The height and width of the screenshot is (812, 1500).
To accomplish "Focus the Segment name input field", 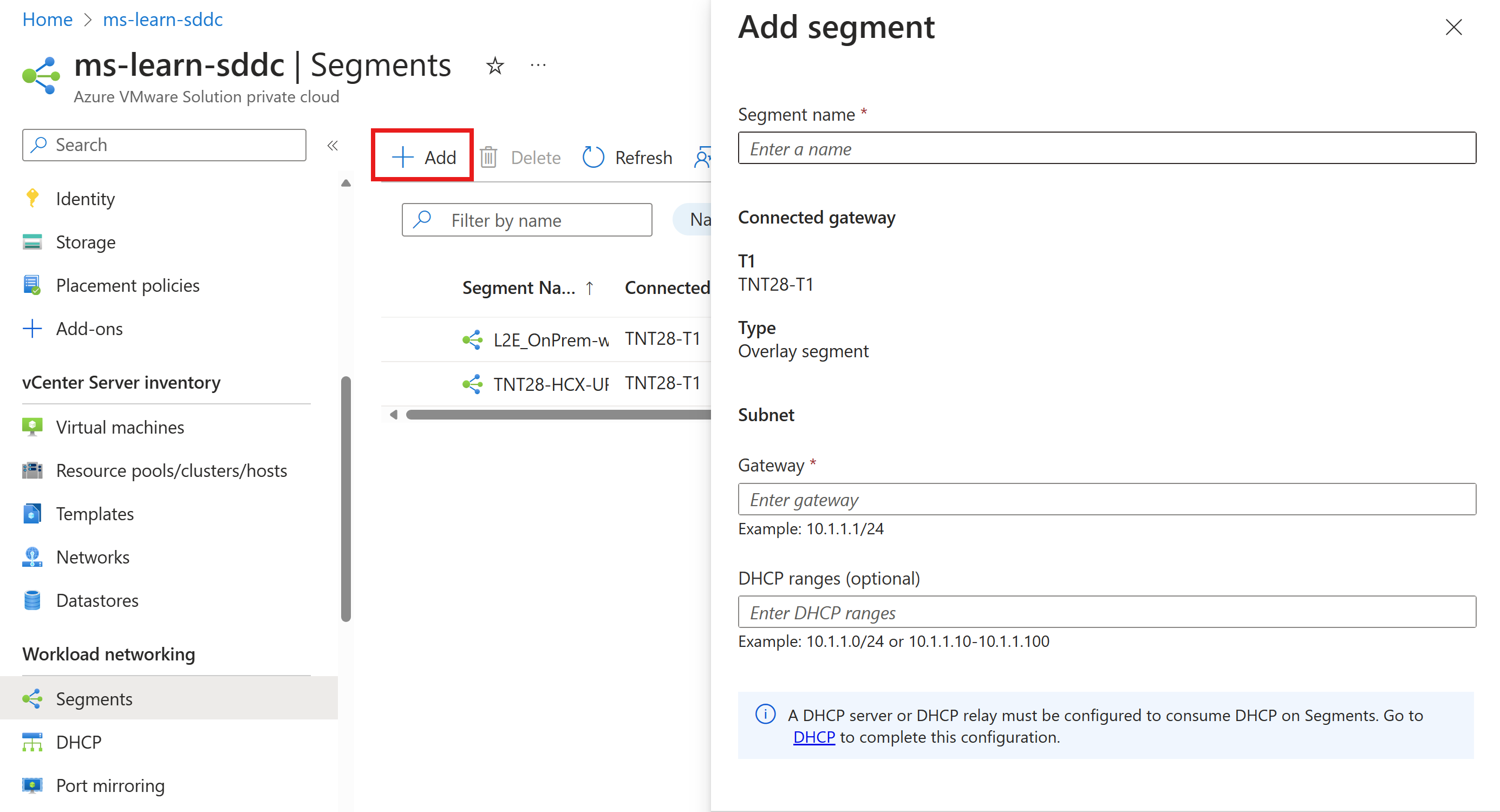I will (1106, 148).
